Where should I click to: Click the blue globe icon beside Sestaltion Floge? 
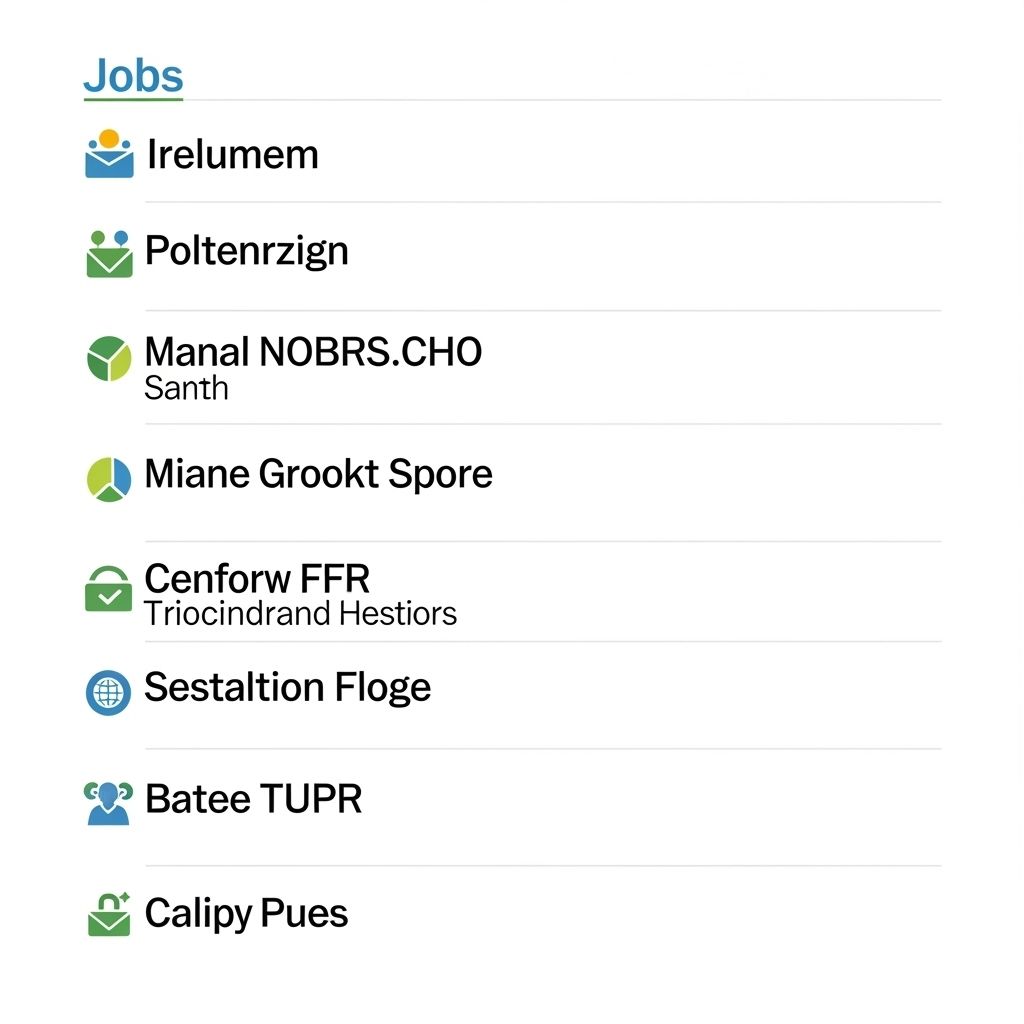pyautogui.click(x=108, y=692)
